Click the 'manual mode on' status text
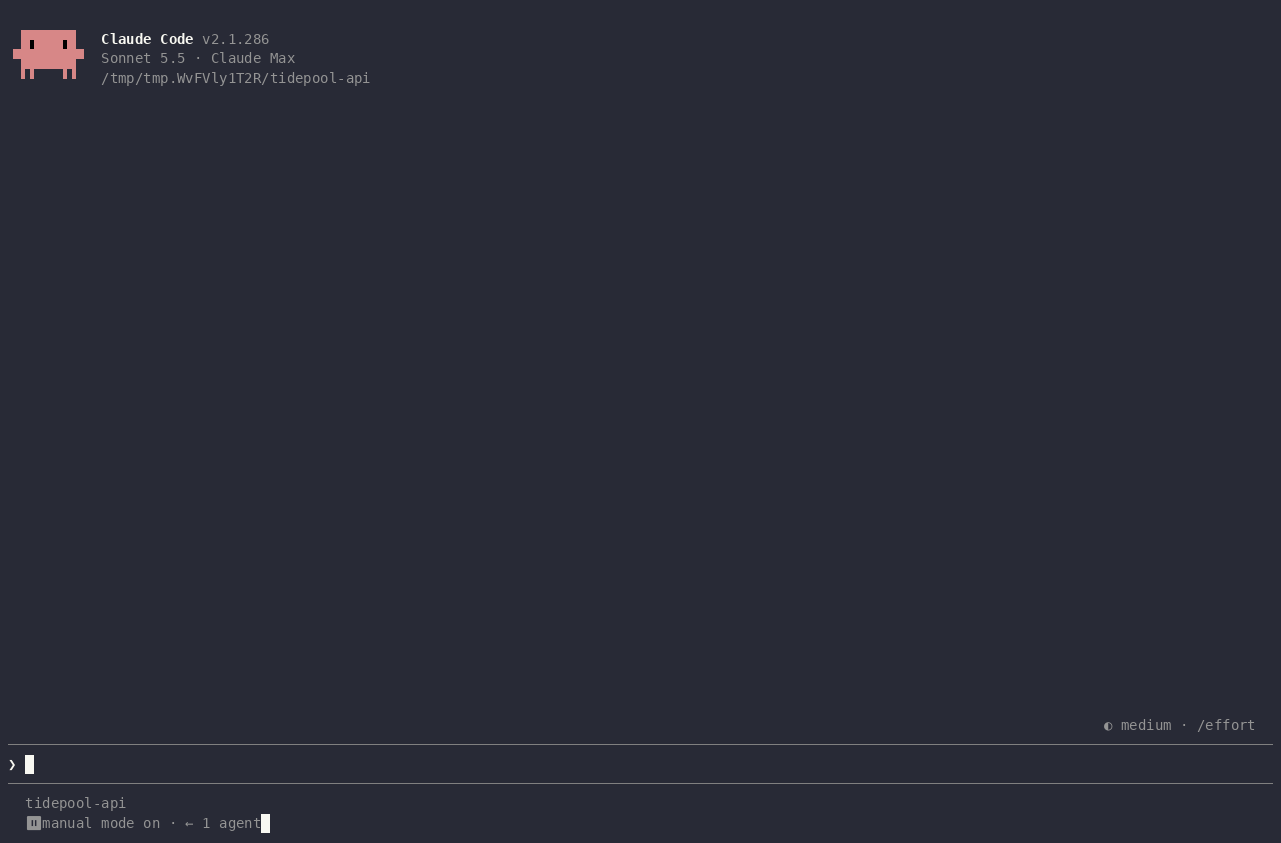The width and height of the screenshot is (1281, 843). pos(101,823)
